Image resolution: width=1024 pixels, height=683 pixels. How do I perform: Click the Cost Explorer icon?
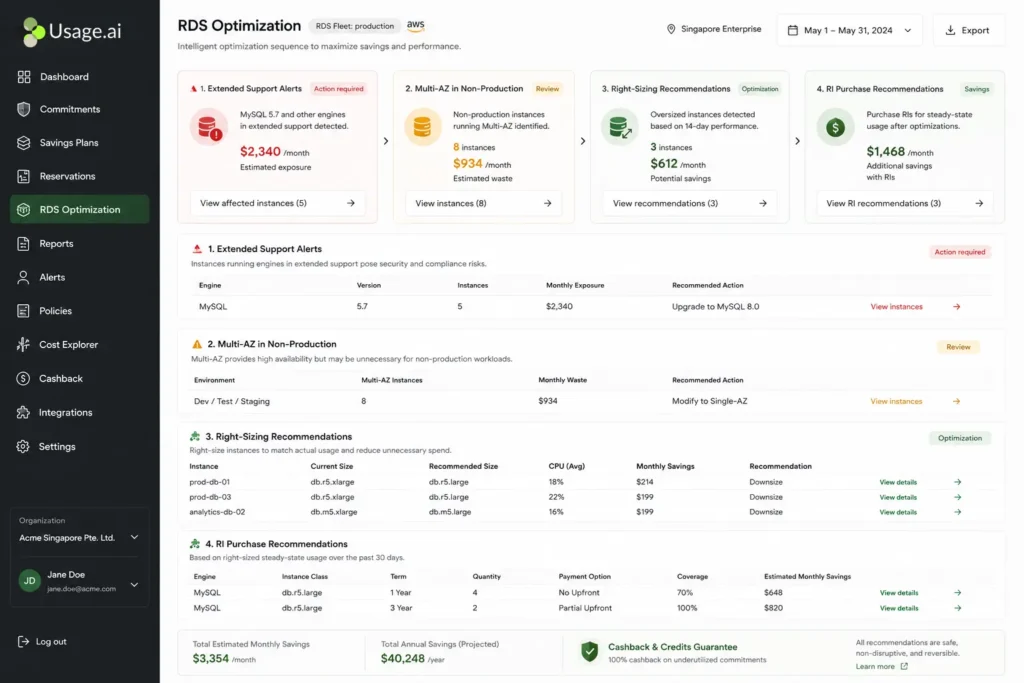click(24, 345)
